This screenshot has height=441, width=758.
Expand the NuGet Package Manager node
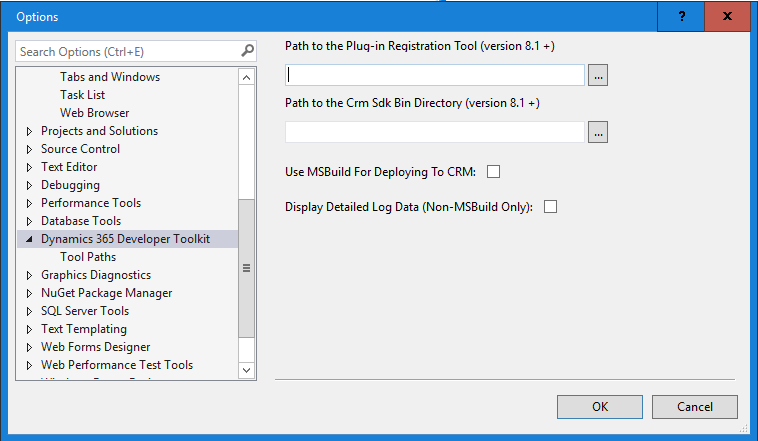(x=29, y=293)
